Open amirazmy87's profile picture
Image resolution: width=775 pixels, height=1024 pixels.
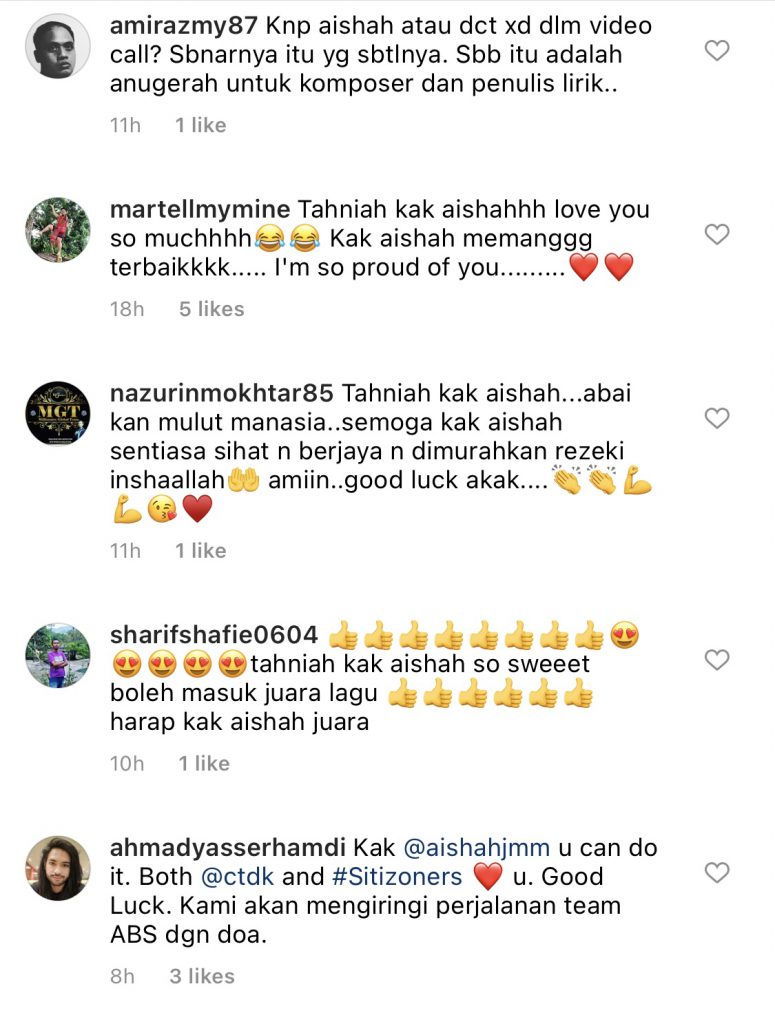pyautogui.click(x=57, y=46)
